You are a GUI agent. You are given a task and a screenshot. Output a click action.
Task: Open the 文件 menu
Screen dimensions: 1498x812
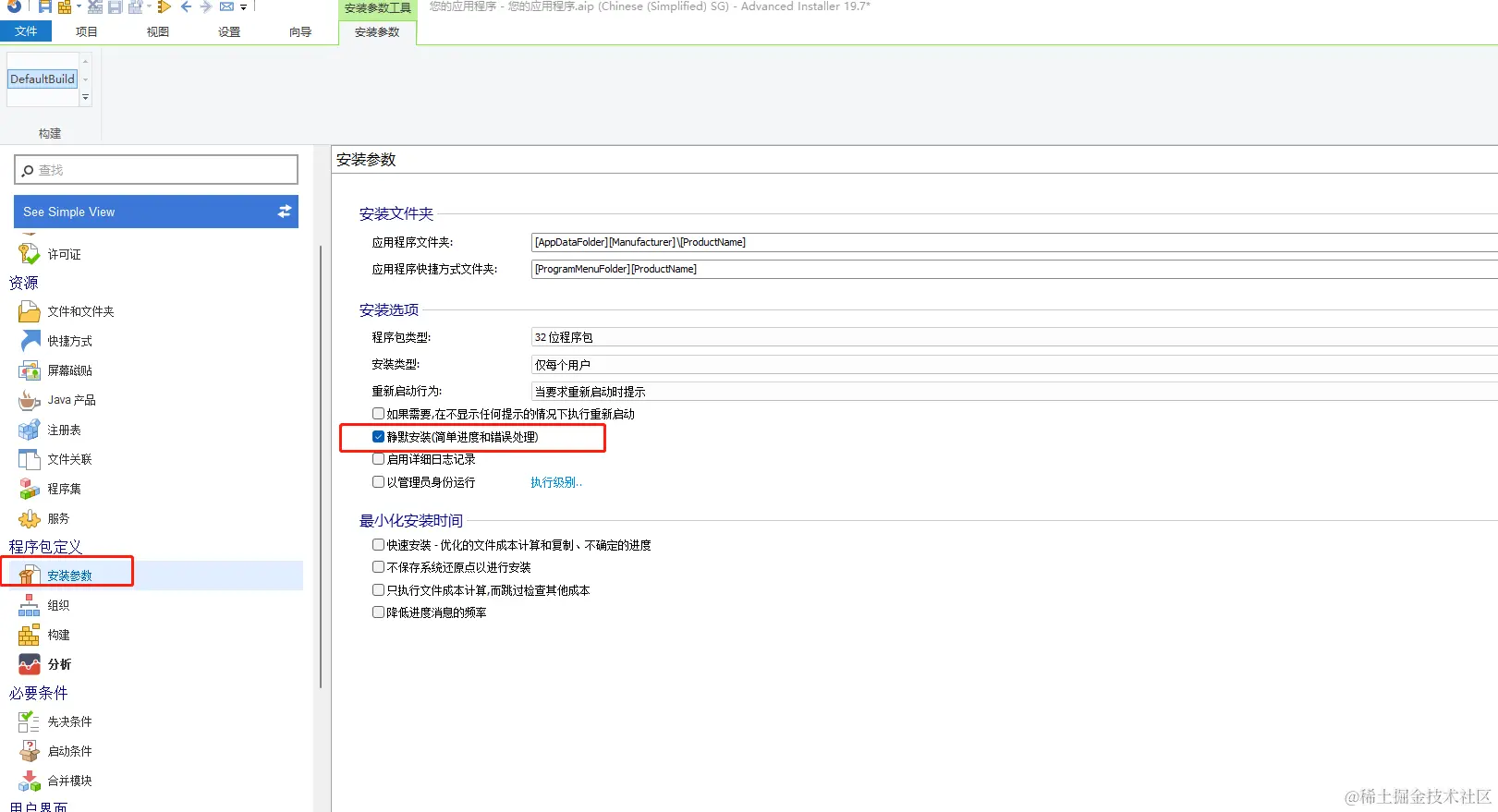[x=26, y=31]
